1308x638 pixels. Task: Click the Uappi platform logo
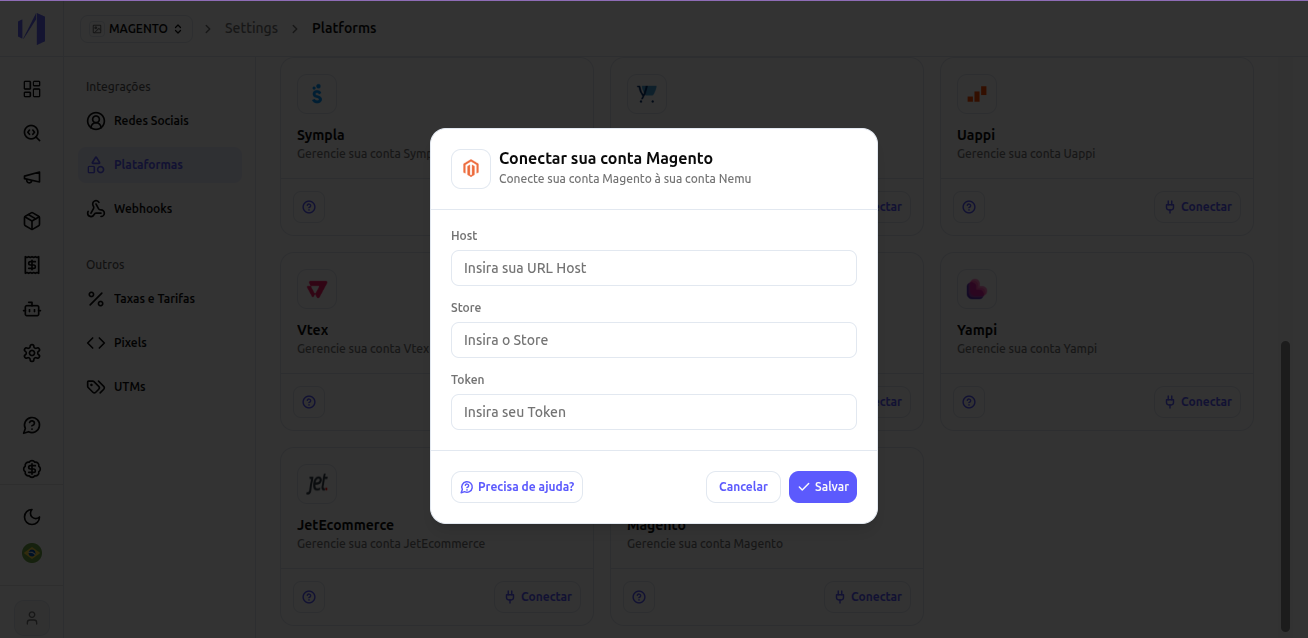point(977,94)
